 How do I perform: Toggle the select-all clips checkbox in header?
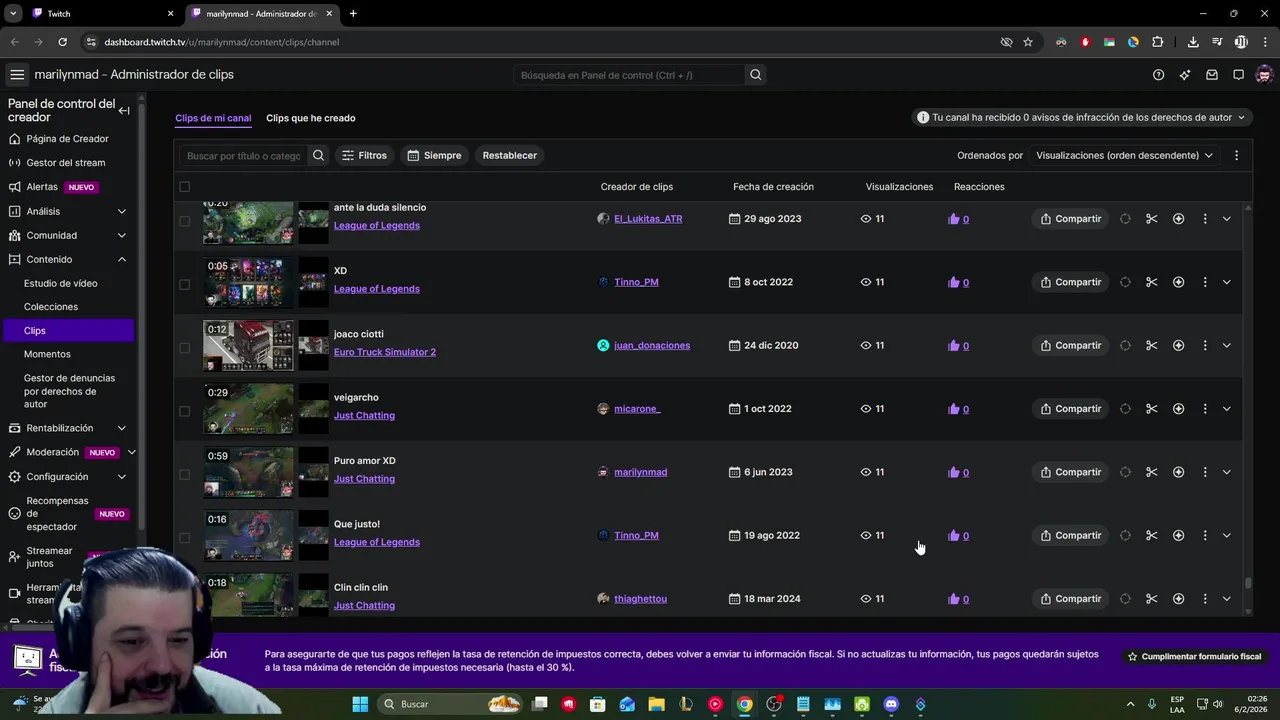[x=184, y=187]
